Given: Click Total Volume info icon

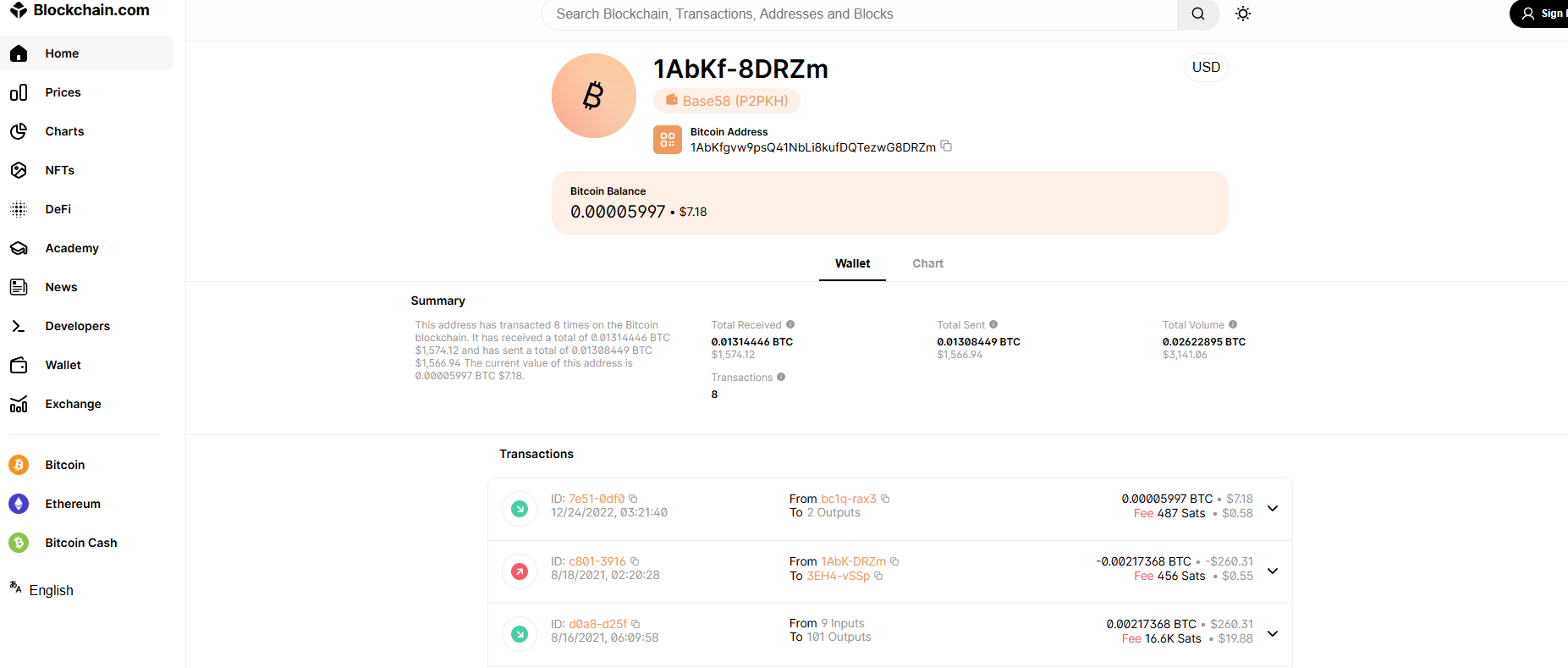Looking at the screenshot, I should (x=1233, y=324).
